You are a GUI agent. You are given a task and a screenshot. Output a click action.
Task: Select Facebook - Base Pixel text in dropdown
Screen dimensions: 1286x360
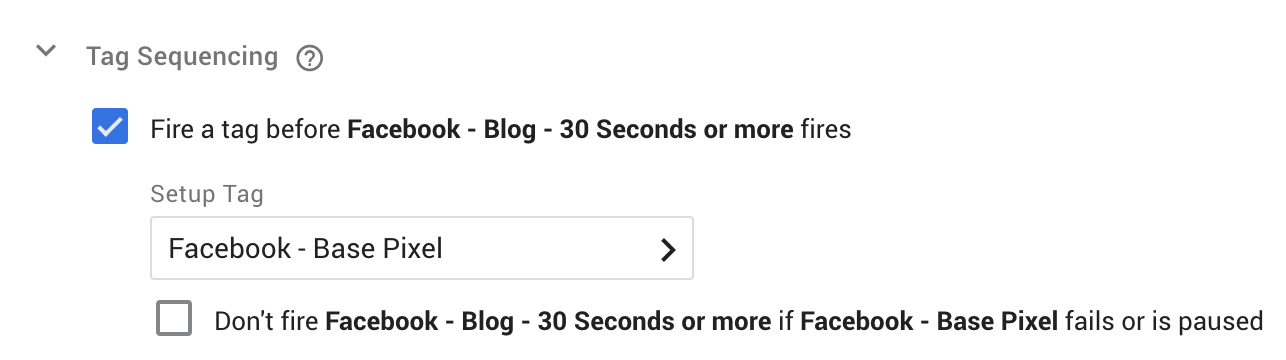pos(305,248)
